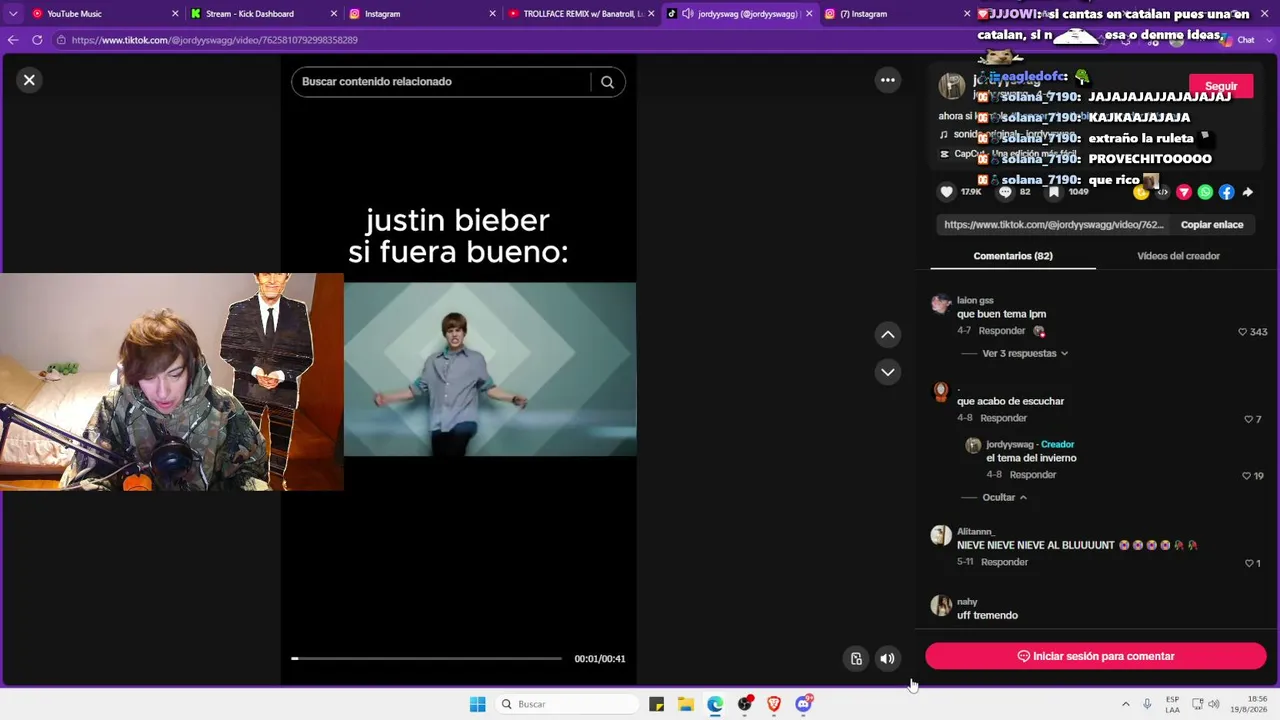Reply to jordyyswag creator comment

pyautogui.click(x=1033, y=475)
